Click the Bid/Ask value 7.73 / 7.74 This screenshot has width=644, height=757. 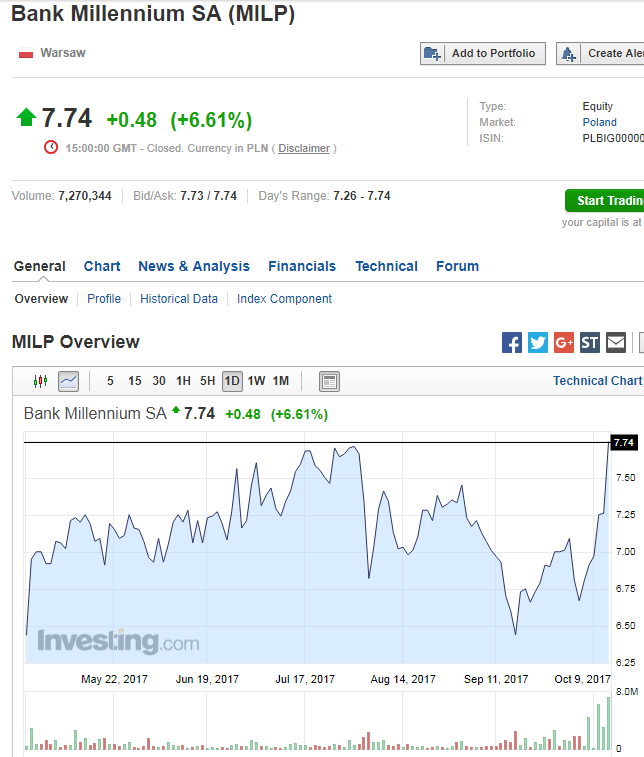(x=209, y=196)
